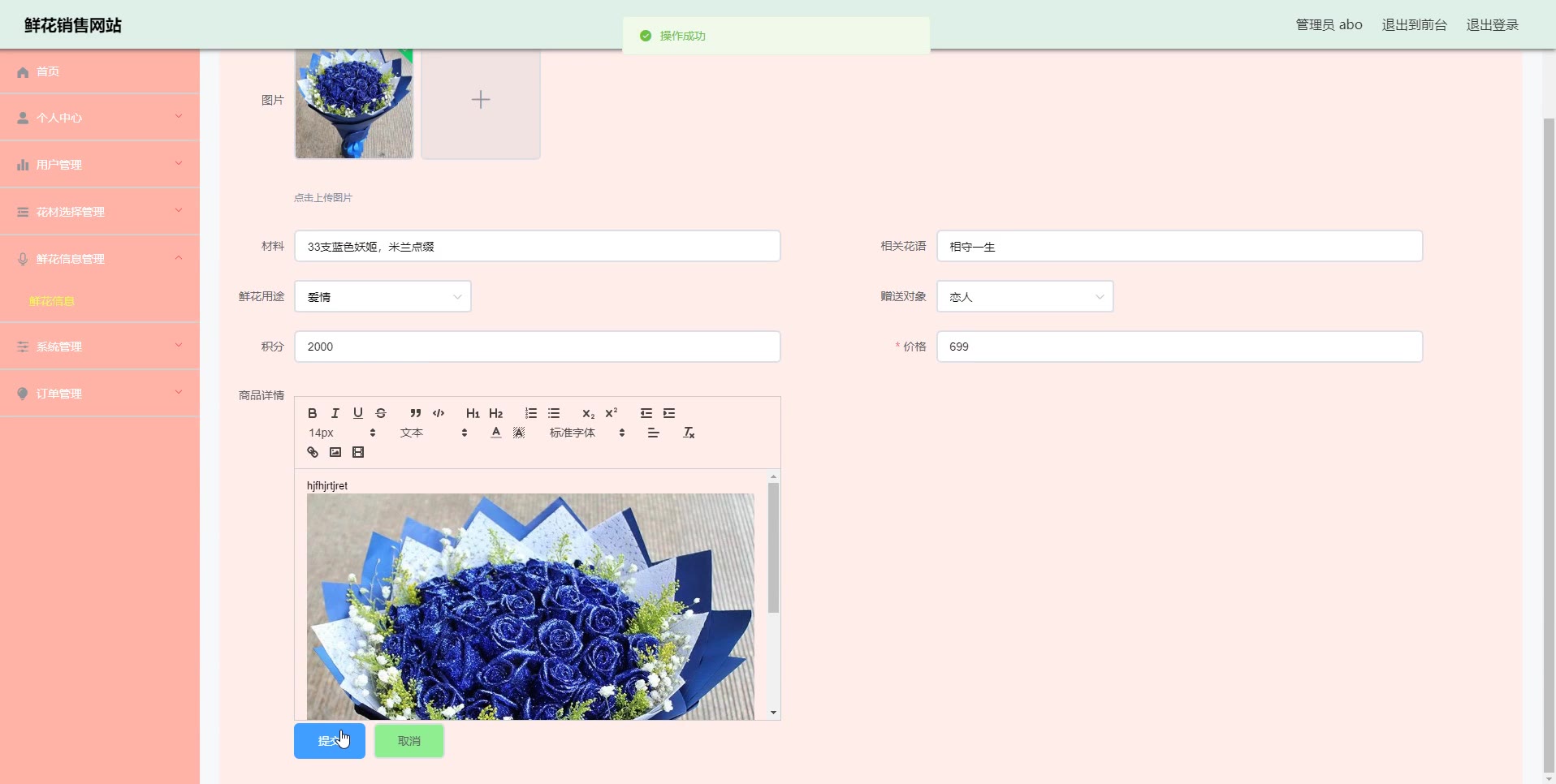Open the text color picker

[496, 433]
